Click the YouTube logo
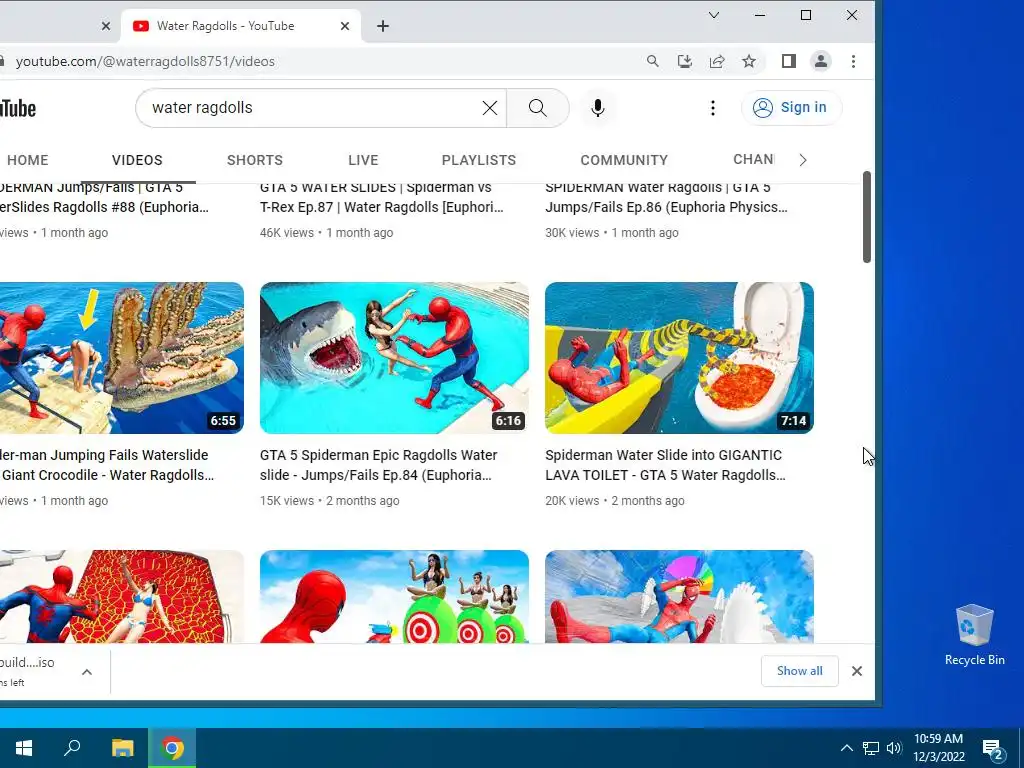Viewport: 1024px width, 768px height. tap(18, 108)
